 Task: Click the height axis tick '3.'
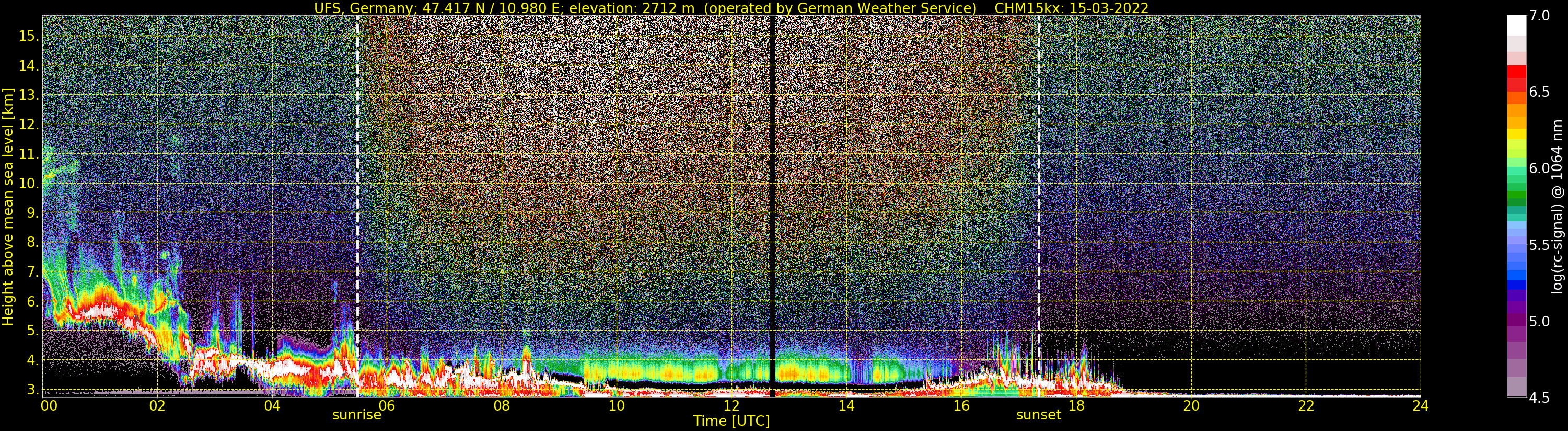(33, 390)
